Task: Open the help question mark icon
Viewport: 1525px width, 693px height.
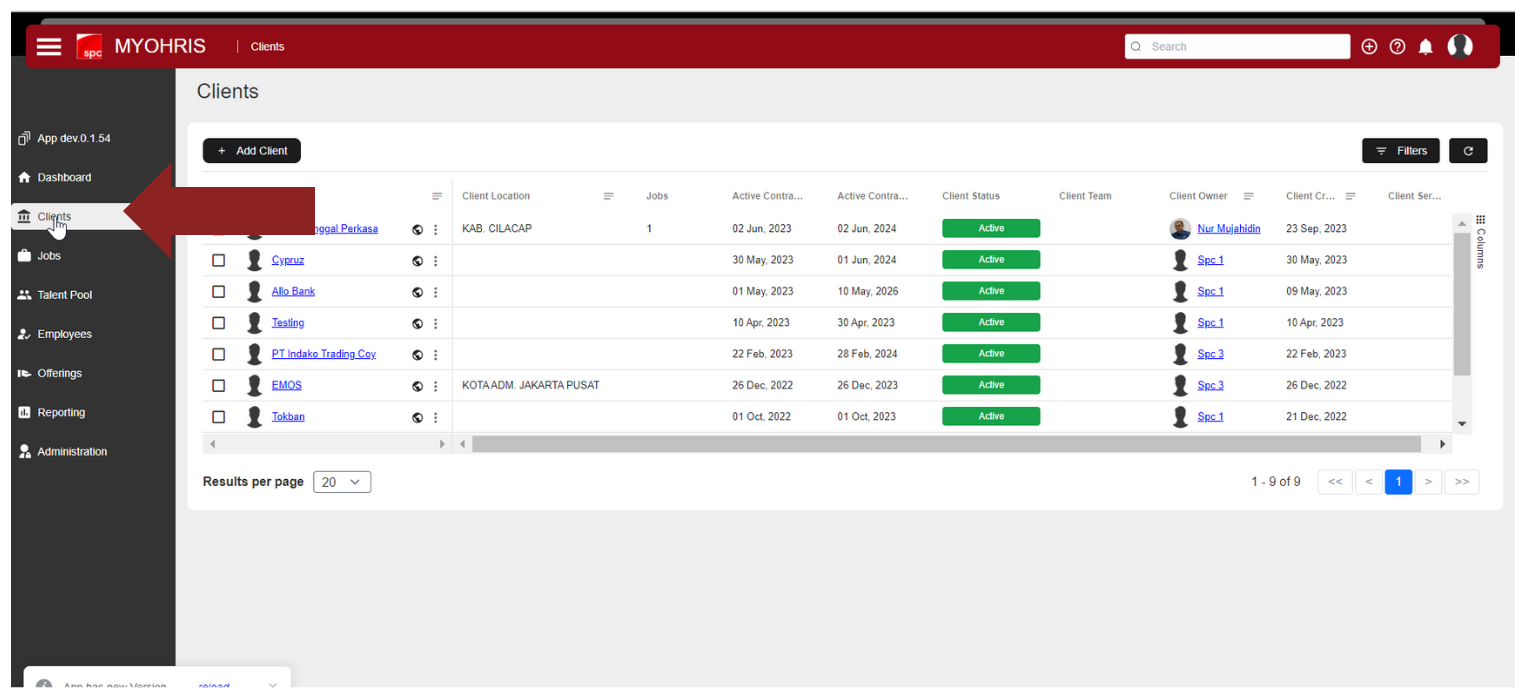Action: tap(1397, 47)
